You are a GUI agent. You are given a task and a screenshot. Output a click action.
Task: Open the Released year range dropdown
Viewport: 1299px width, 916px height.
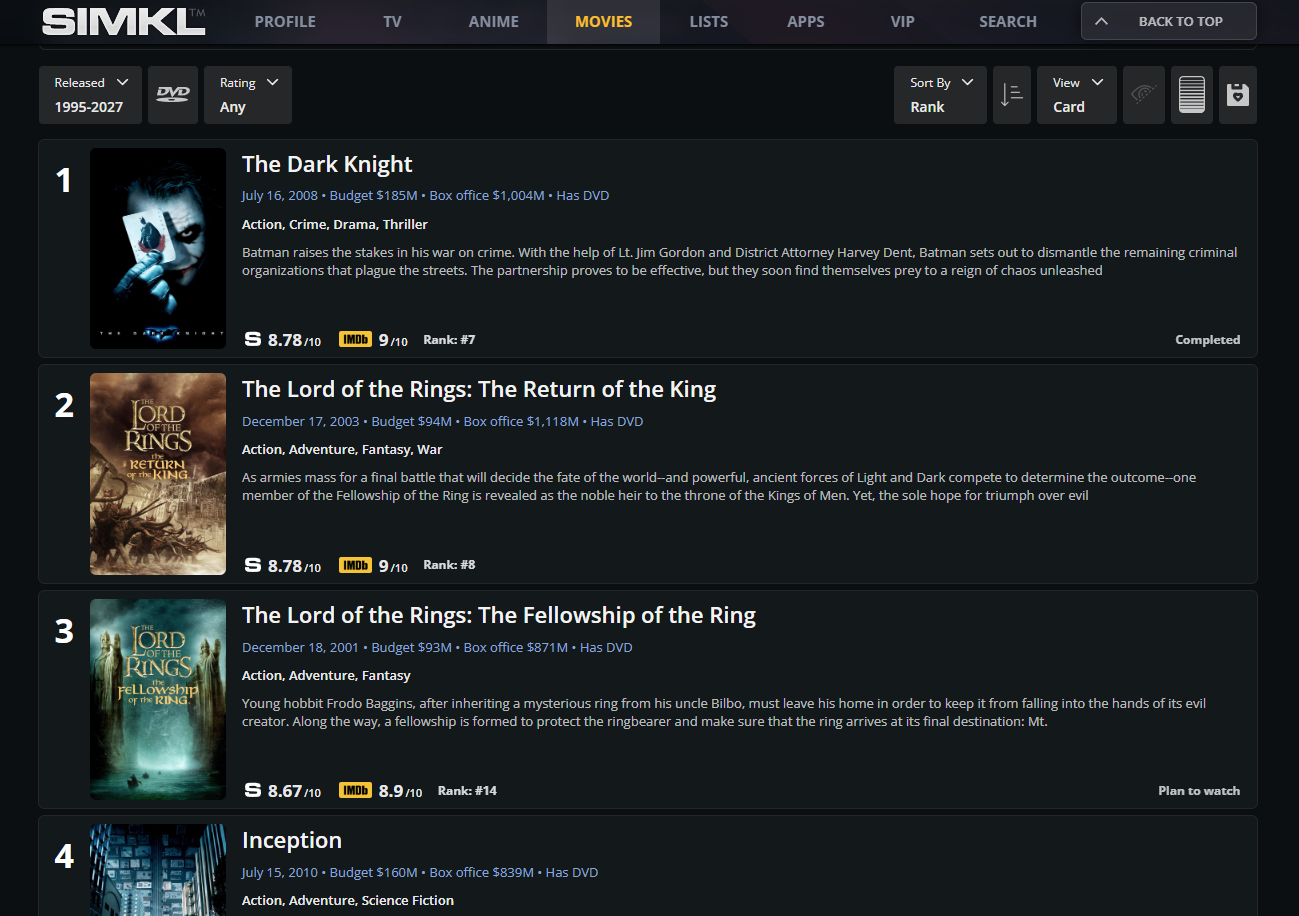coord(92,95)
